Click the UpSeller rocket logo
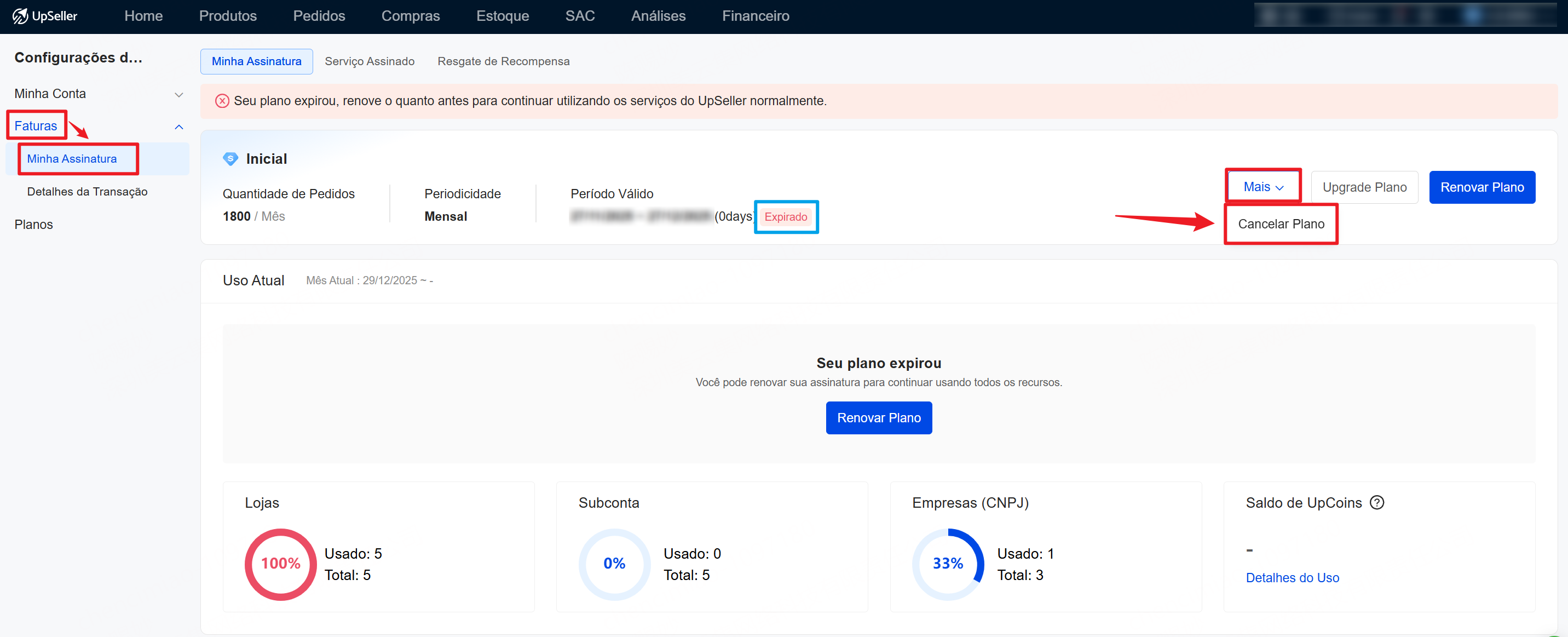Image resolution: width=1568 pixels, height=637 pixels. pyautogui.click(x=21, y=16)
